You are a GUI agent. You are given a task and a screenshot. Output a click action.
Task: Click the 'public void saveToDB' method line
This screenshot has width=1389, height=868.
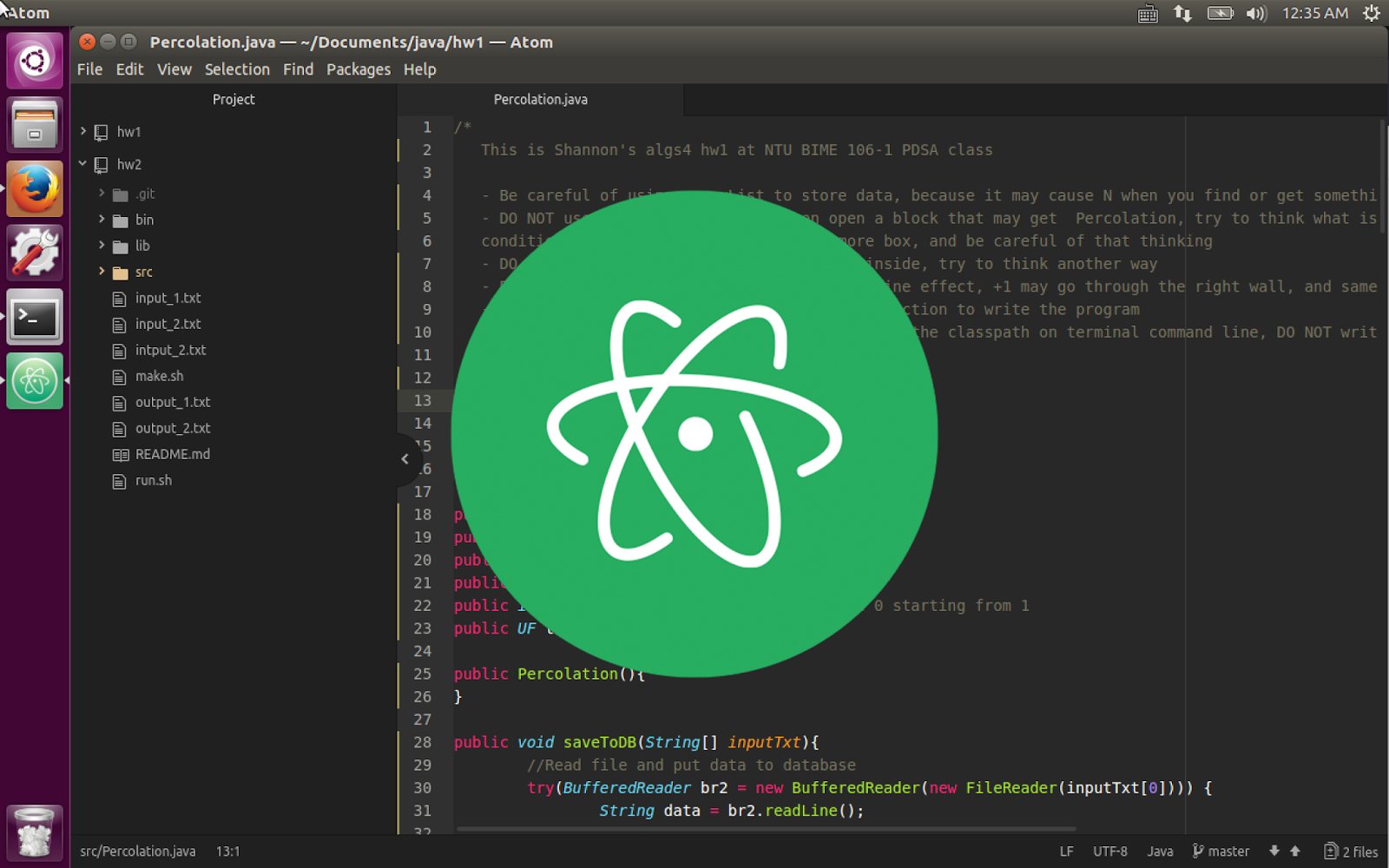click(x=636, y=742)
